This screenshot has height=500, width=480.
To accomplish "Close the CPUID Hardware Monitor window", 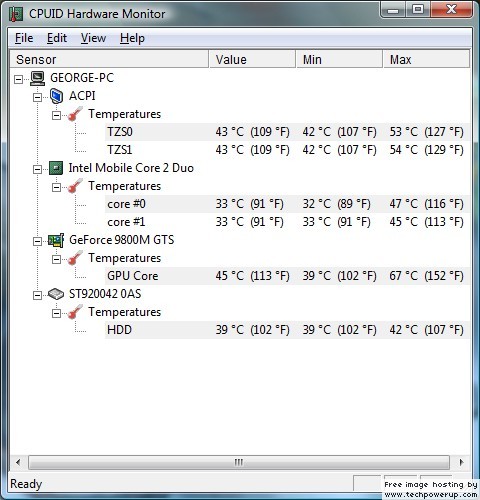I will (451, 10).
